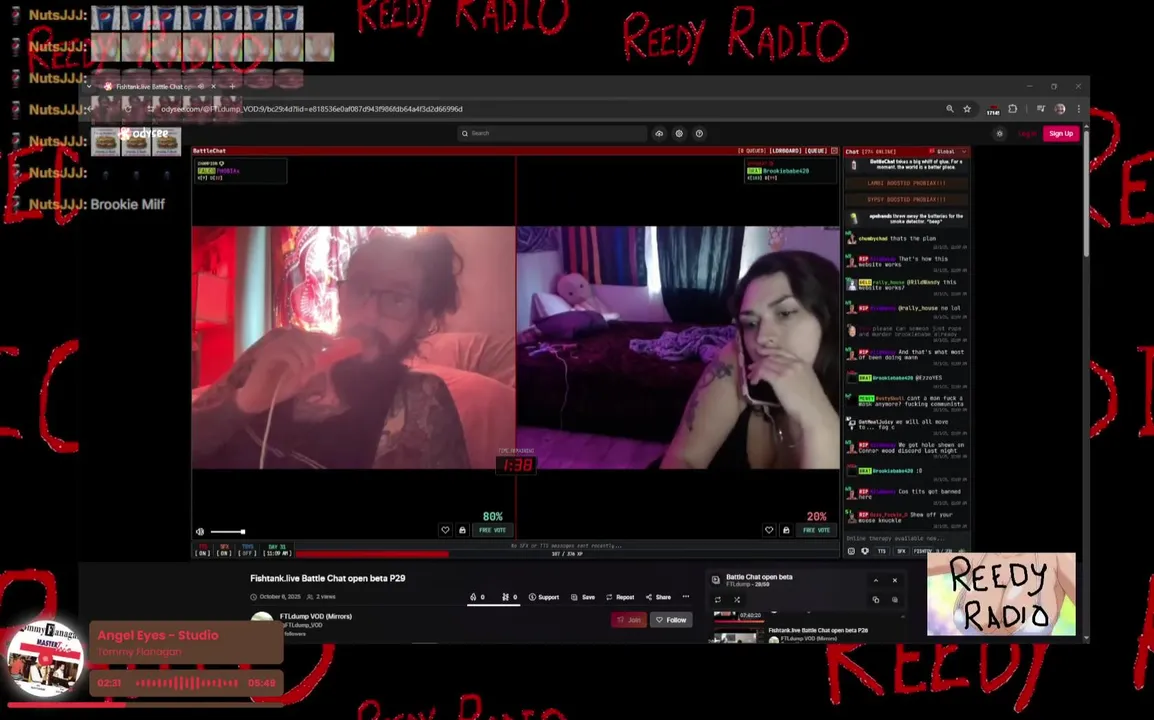Open the Odysee settings gear near Log In
Image resolution: width=1154 pixels, height=720 pixels.
click(x=999, y=133)
